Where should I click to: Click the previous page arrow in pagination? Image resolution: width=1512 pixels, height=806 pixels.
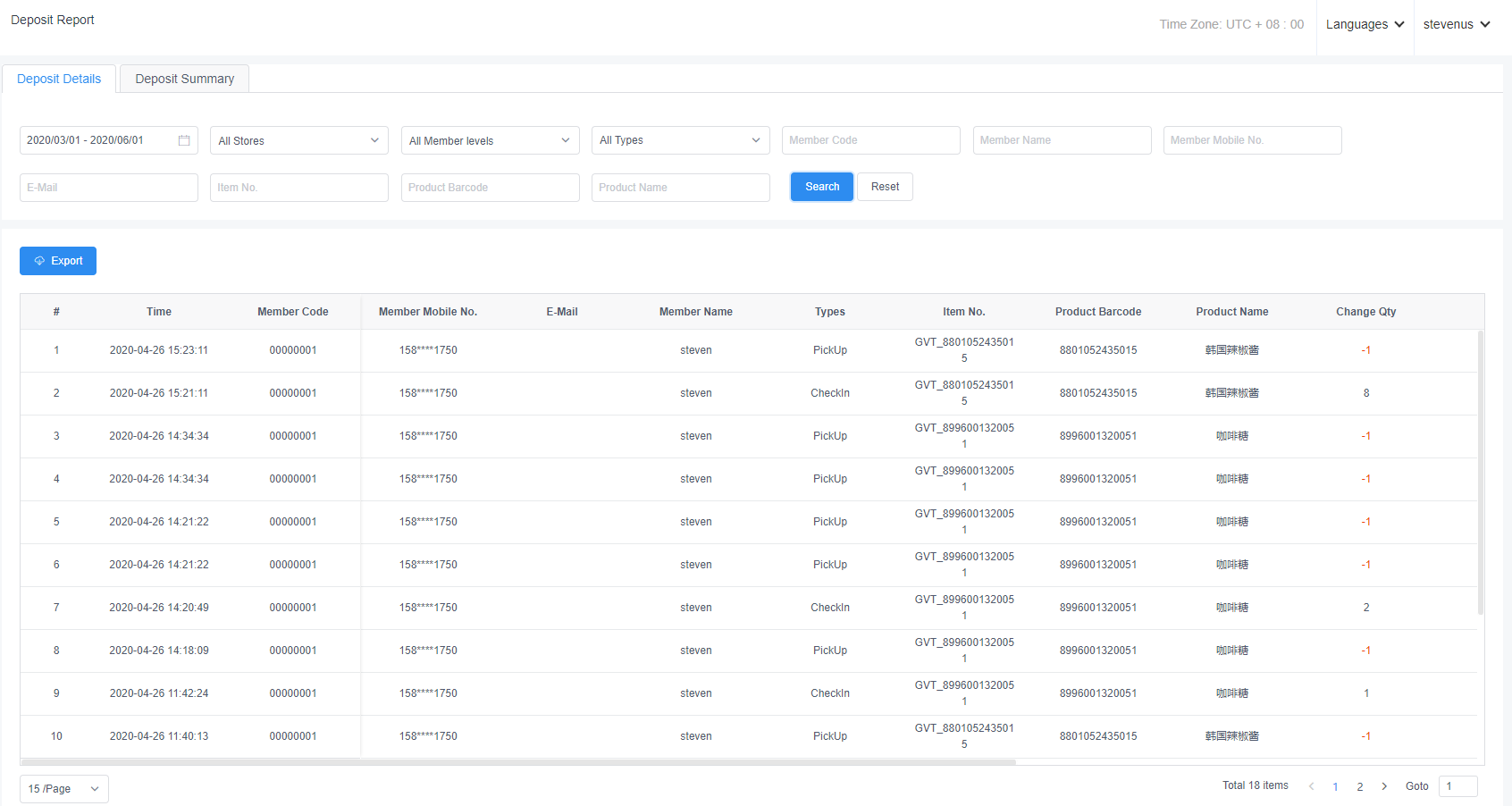(x=1311, y=786)
